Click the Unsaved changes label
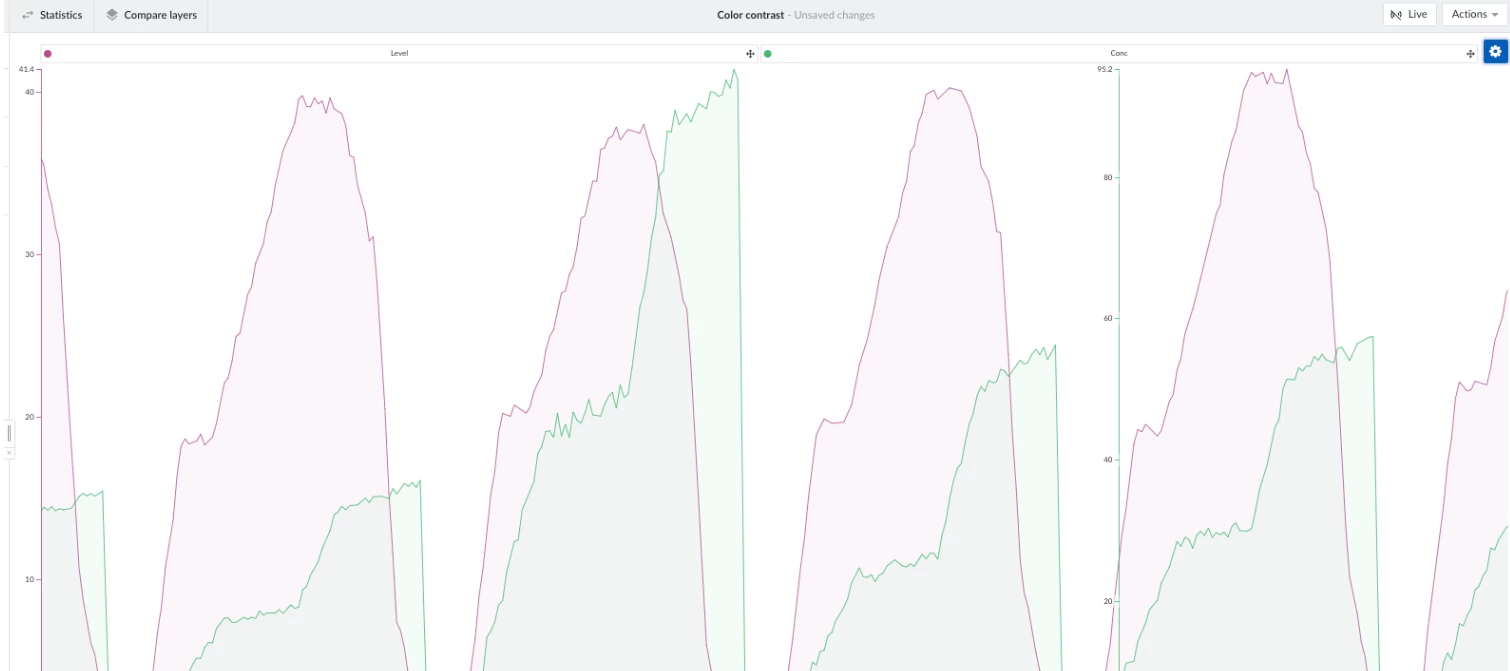The image size is (1510, 671). [834, 14]
